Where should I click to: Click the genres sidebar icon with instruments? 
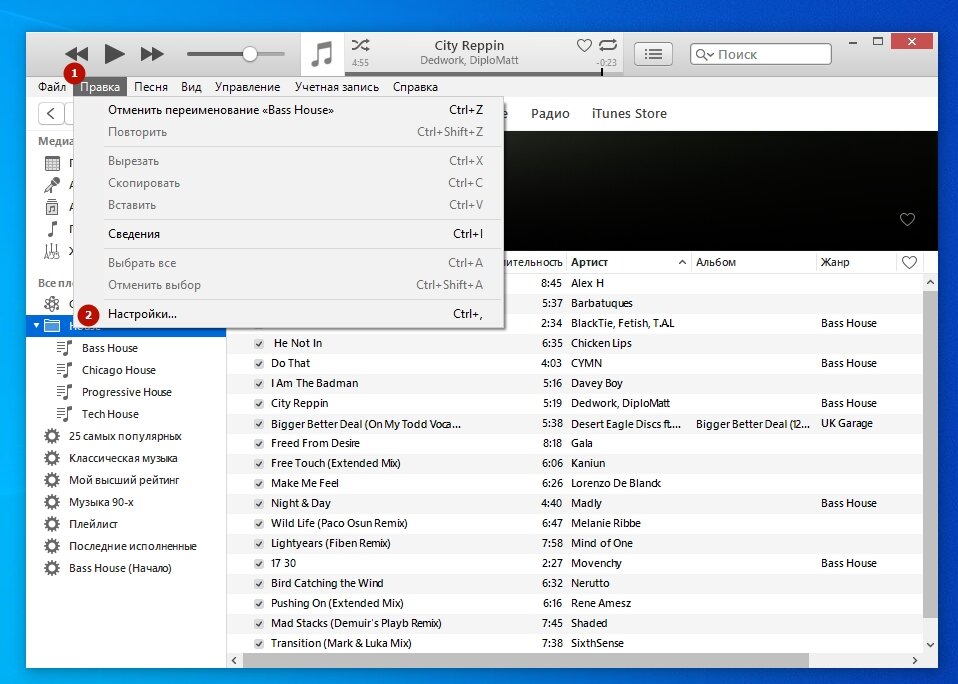pos(52,251)
